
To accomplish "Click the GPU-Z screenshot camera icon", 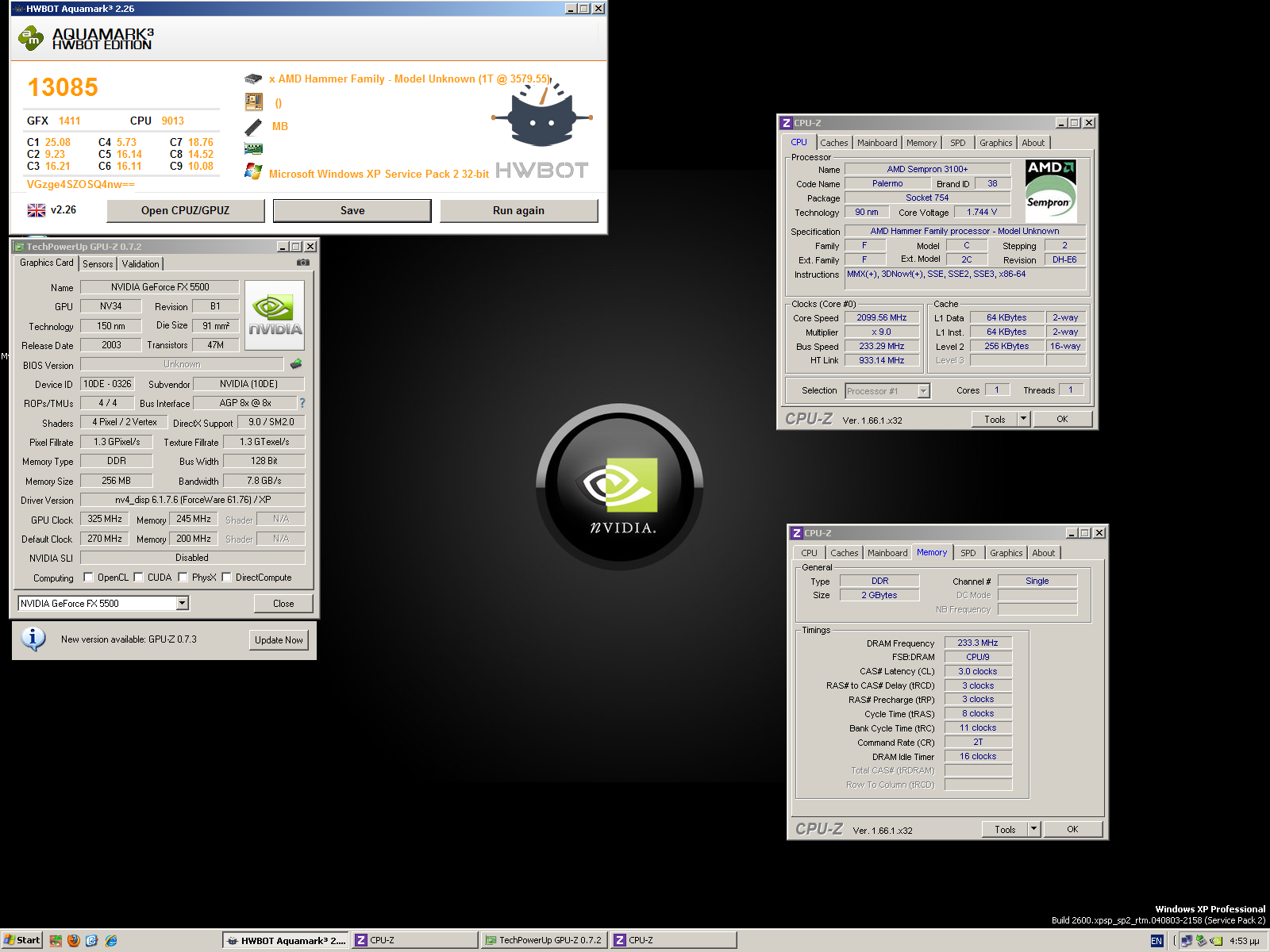I will 302,263.
